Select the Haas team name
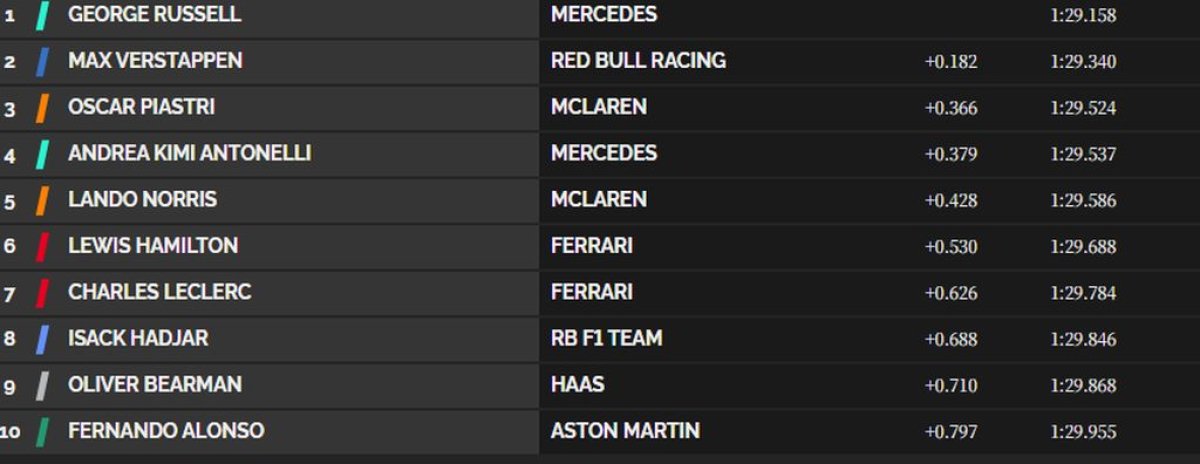 577,385
